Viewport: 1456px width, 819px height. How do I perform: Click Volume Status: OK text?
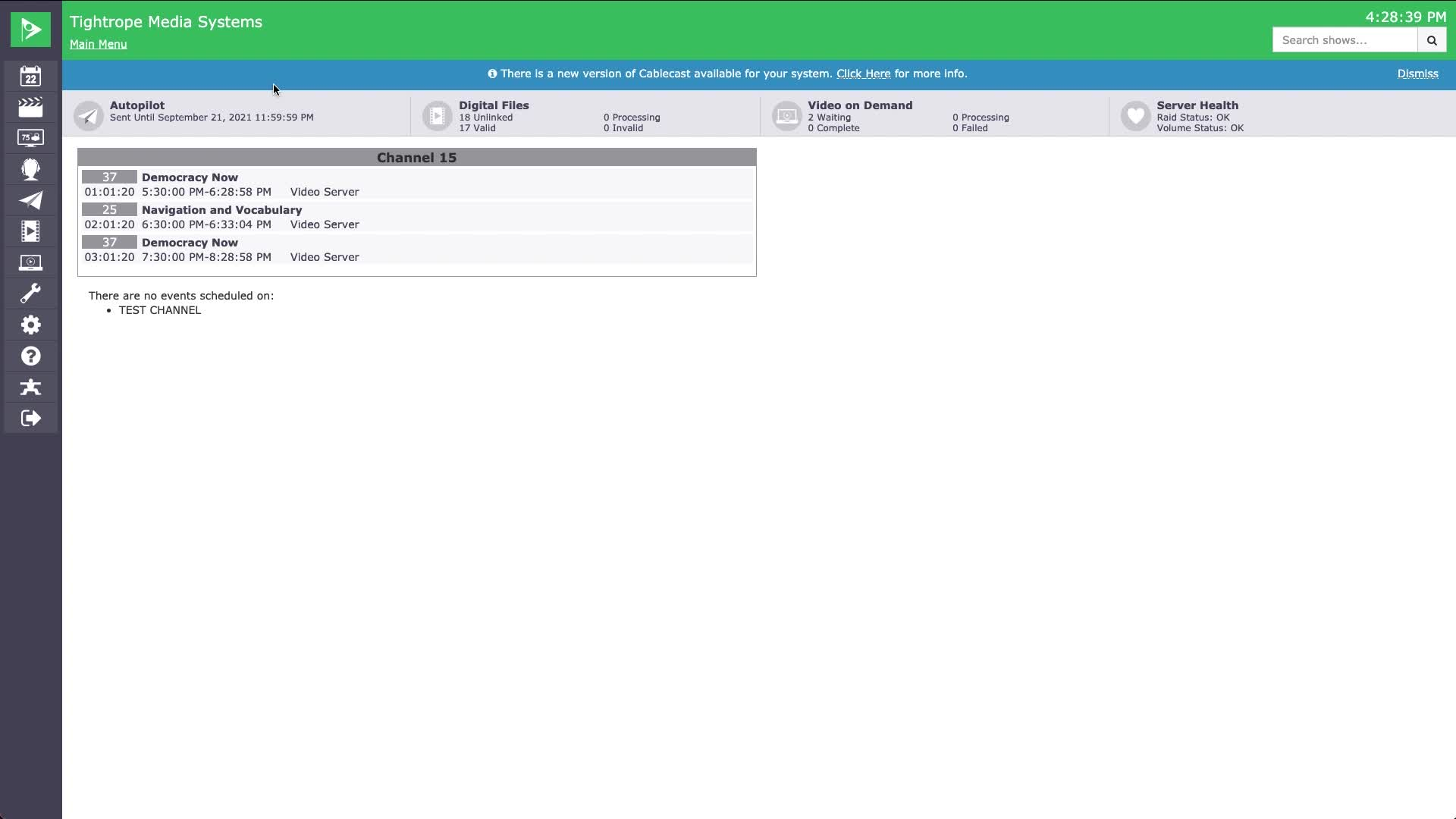[x=1200, y=128]
